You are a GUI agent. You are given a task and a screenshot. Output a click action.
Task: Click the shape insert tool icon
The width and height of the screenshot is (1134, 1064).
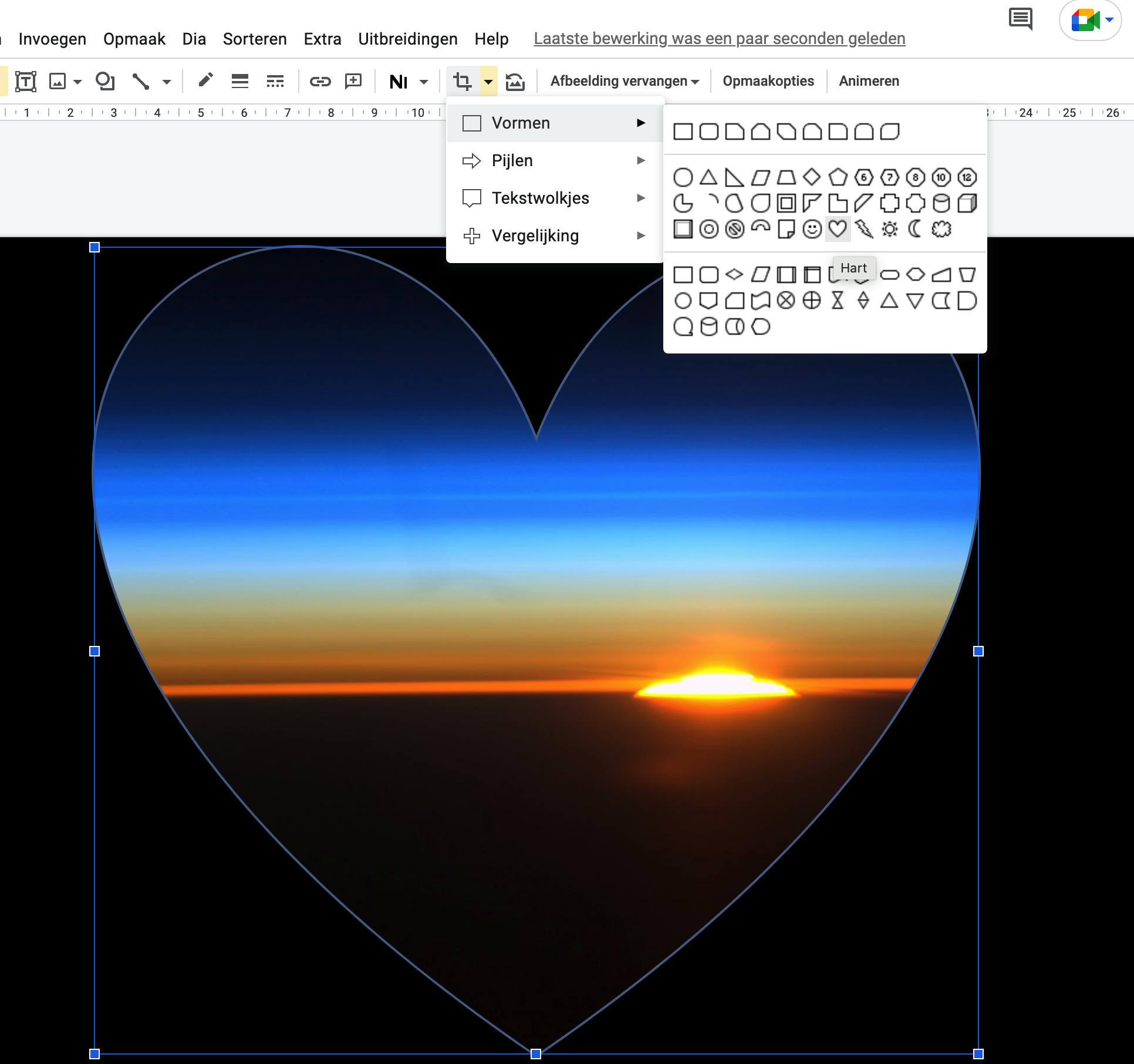click(104, 81)
